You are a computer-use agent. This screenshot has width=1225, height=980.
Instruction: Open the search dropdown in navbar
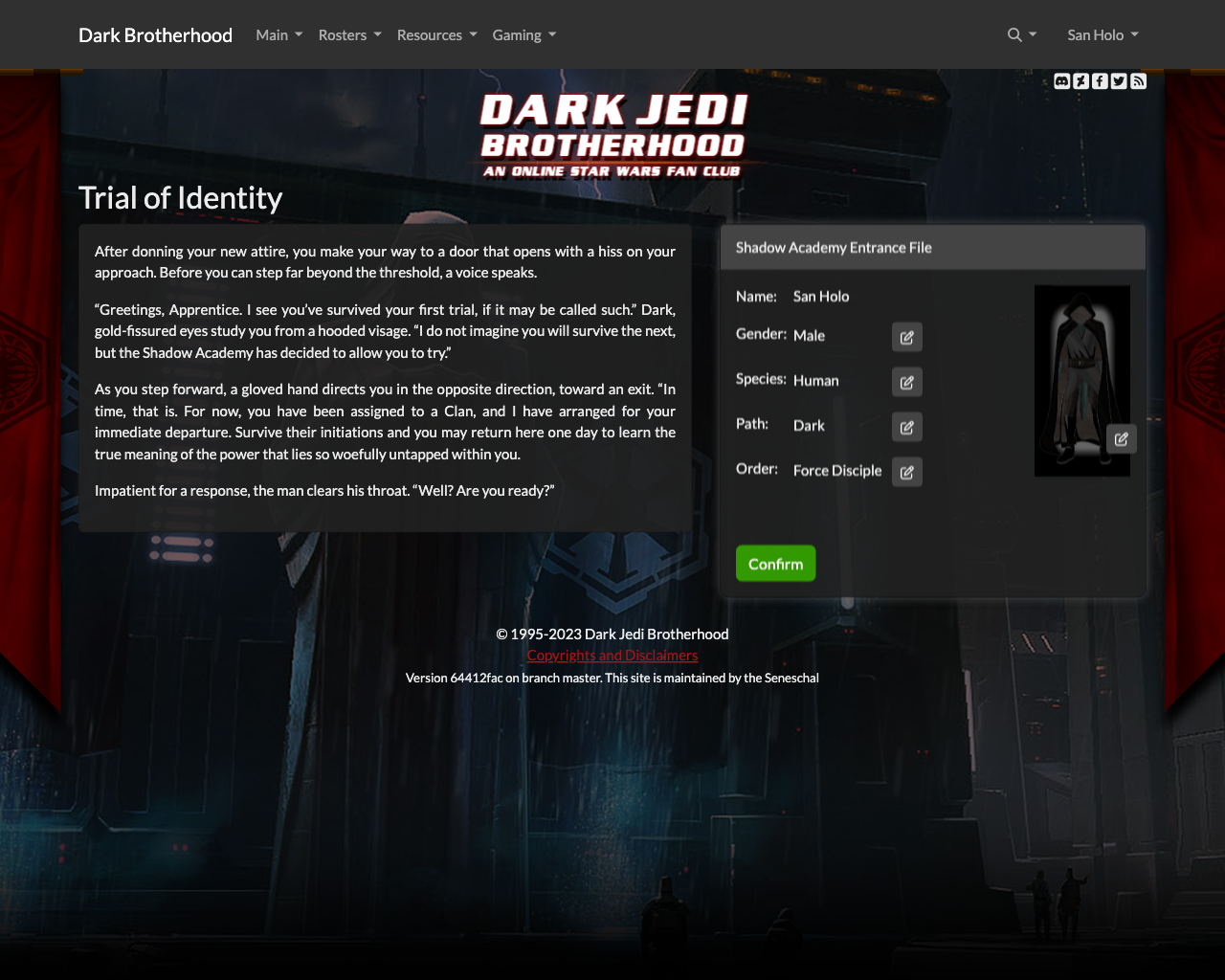[1021, 35]
